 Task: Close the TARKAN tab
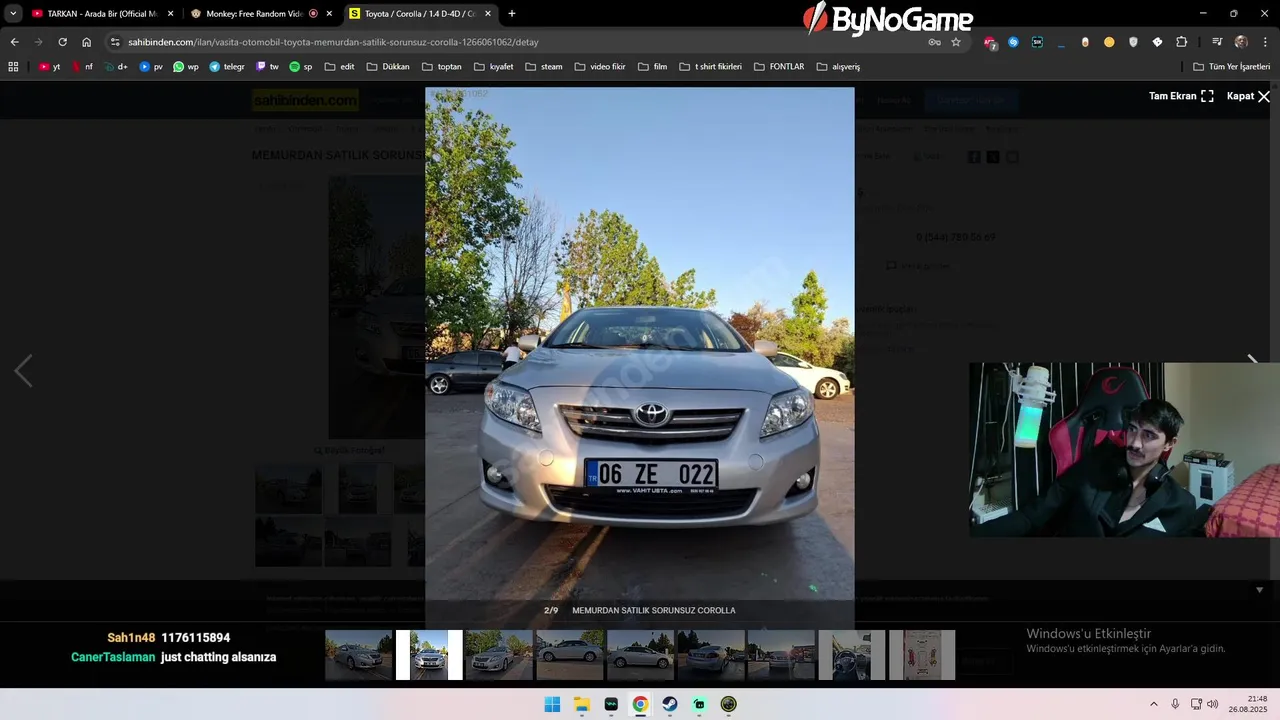[170, 14]
